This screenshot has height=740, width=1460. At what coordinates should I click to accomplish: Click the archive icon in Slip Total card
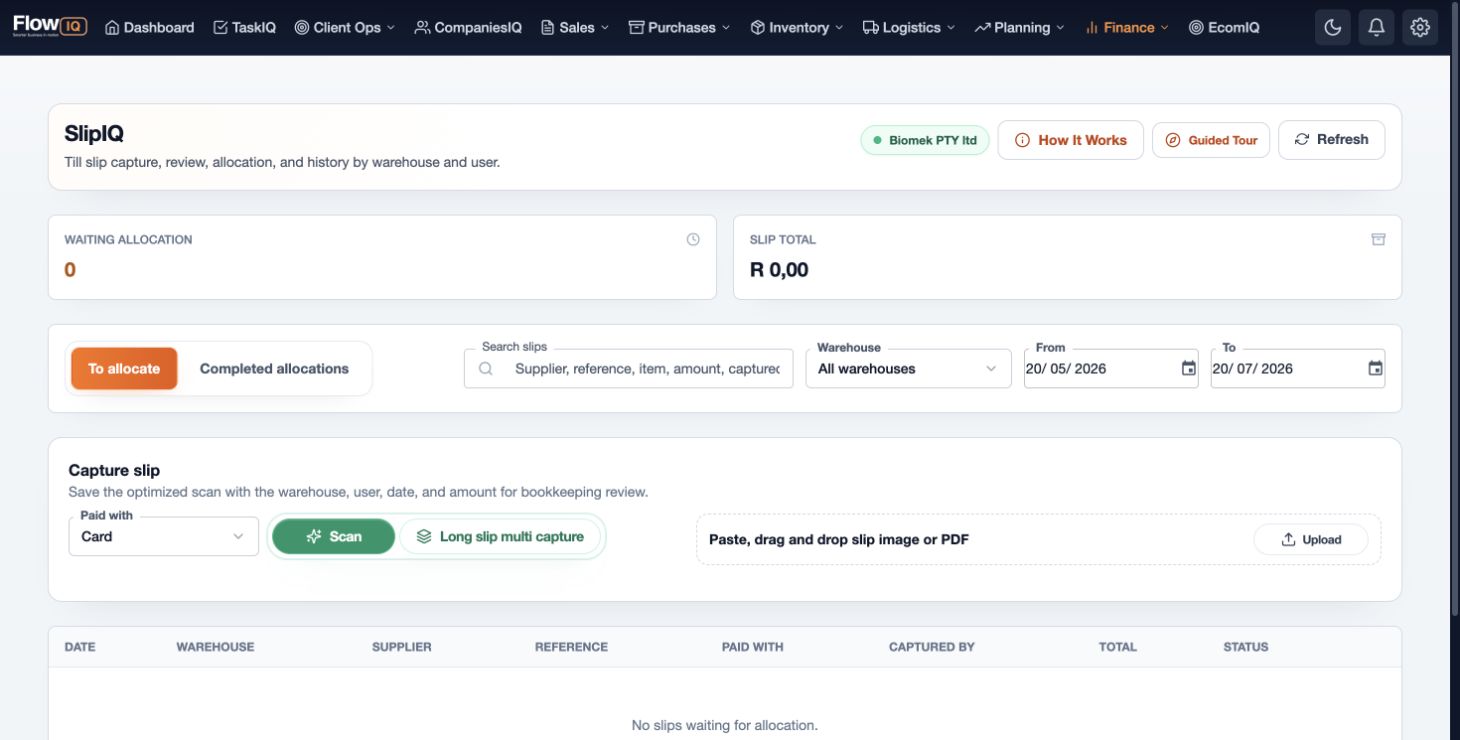pyautogui.click(x=1378, y=239)
